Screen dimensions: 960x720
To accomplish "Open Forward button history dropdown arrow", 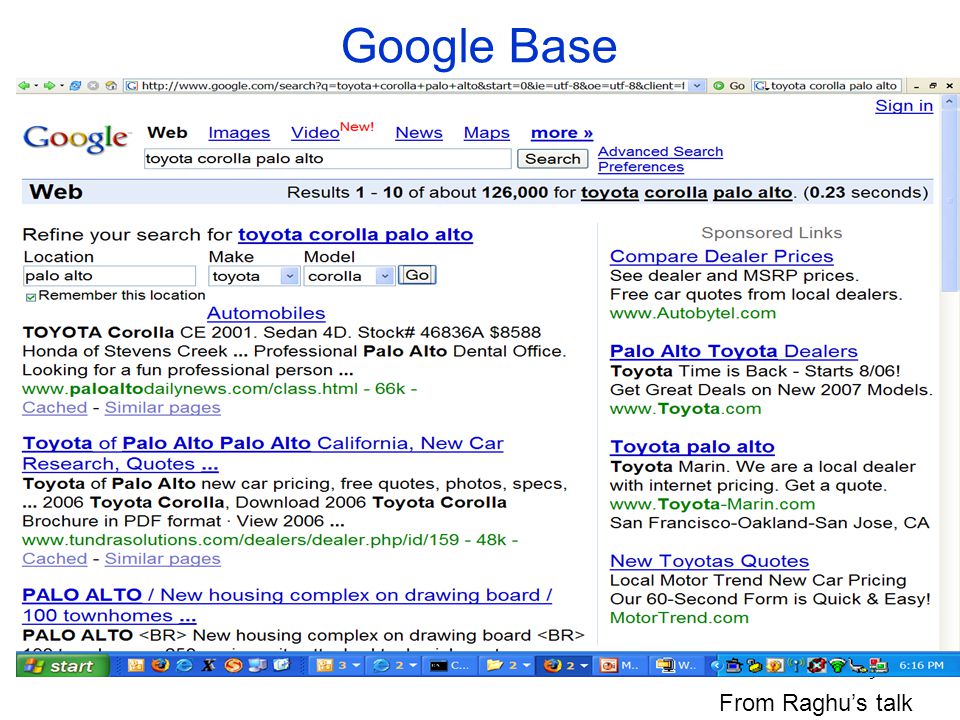I will tap(62, 86).
